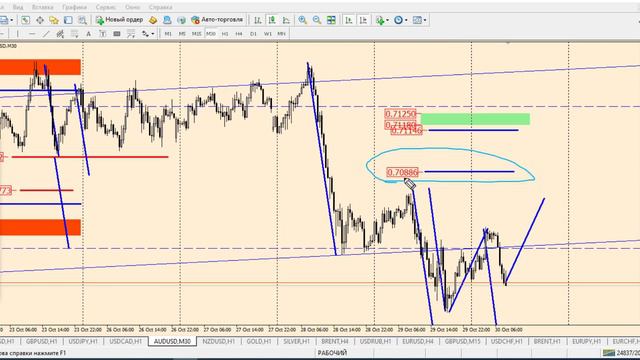Image resolution: width=640 pixels, height=360 pixels.
Task: Switch timeframe to MN
Action: [x=281, y=34]
